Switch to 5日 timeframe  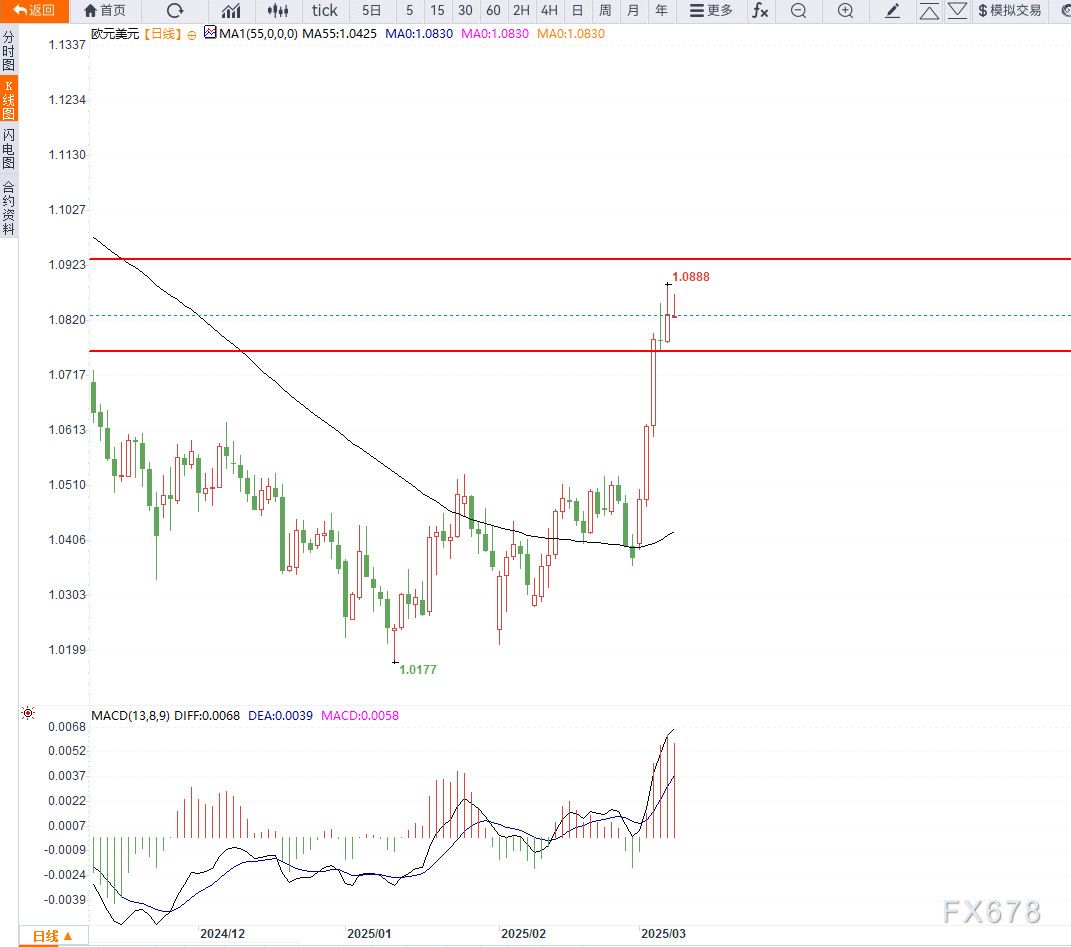coord(371,10)
